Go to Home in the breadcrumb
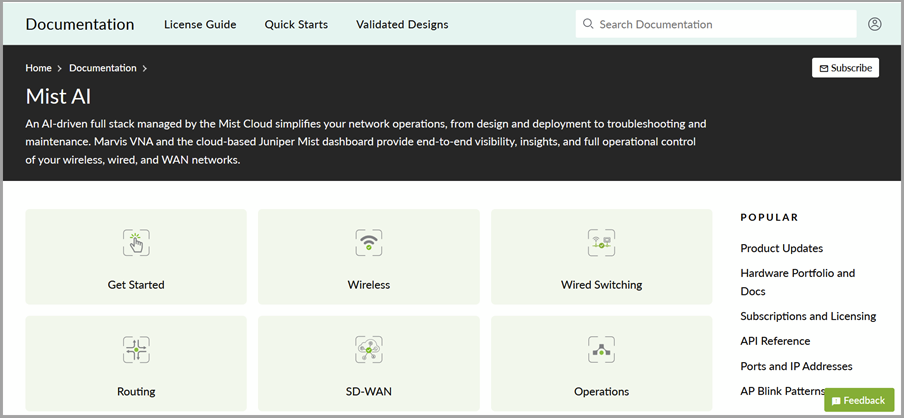This screenshot has height=418, width=904. (x=38, y=68)
